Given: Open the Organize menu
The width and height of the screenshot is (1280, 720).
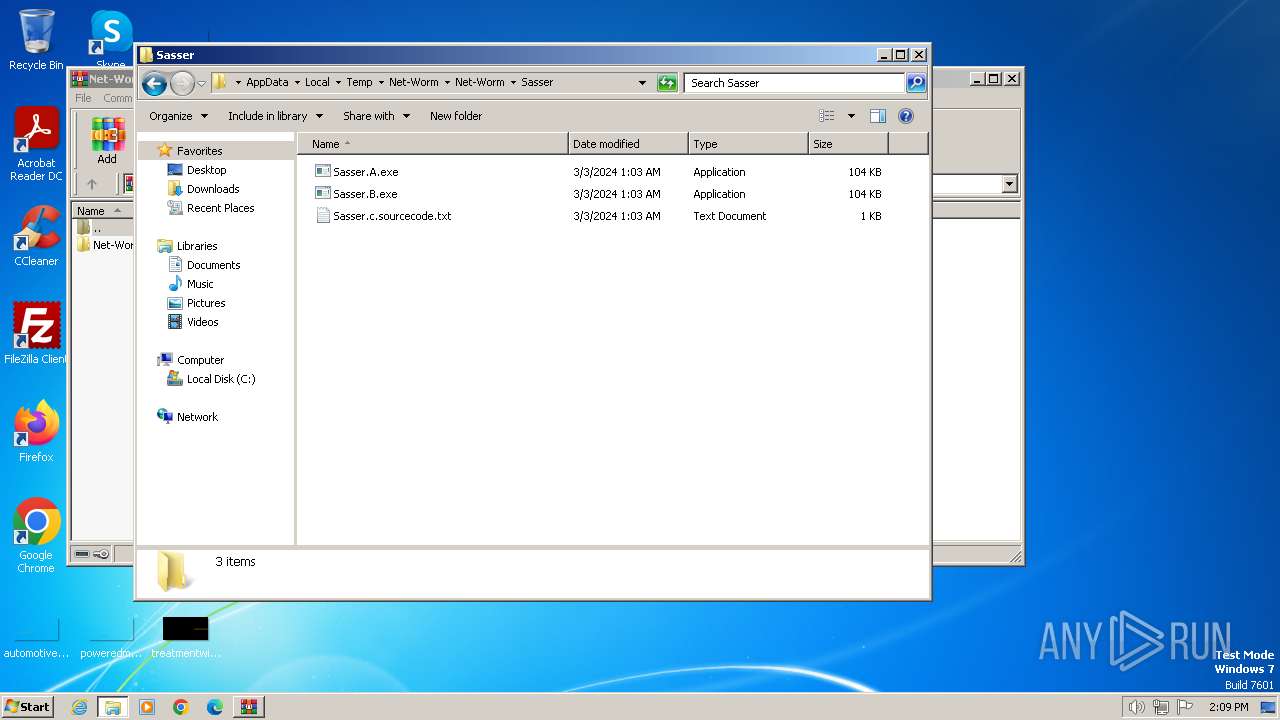Looking at the screenshot, I should click(178, 116).
